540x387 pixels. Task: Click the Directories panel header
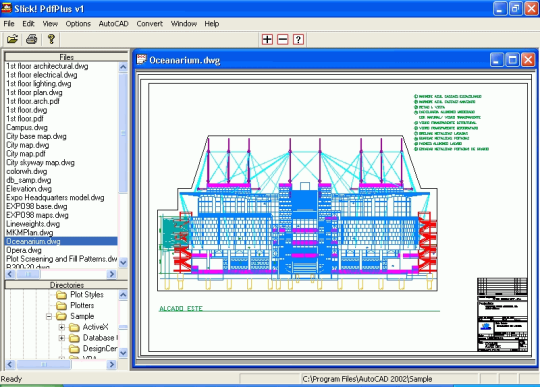66,285
